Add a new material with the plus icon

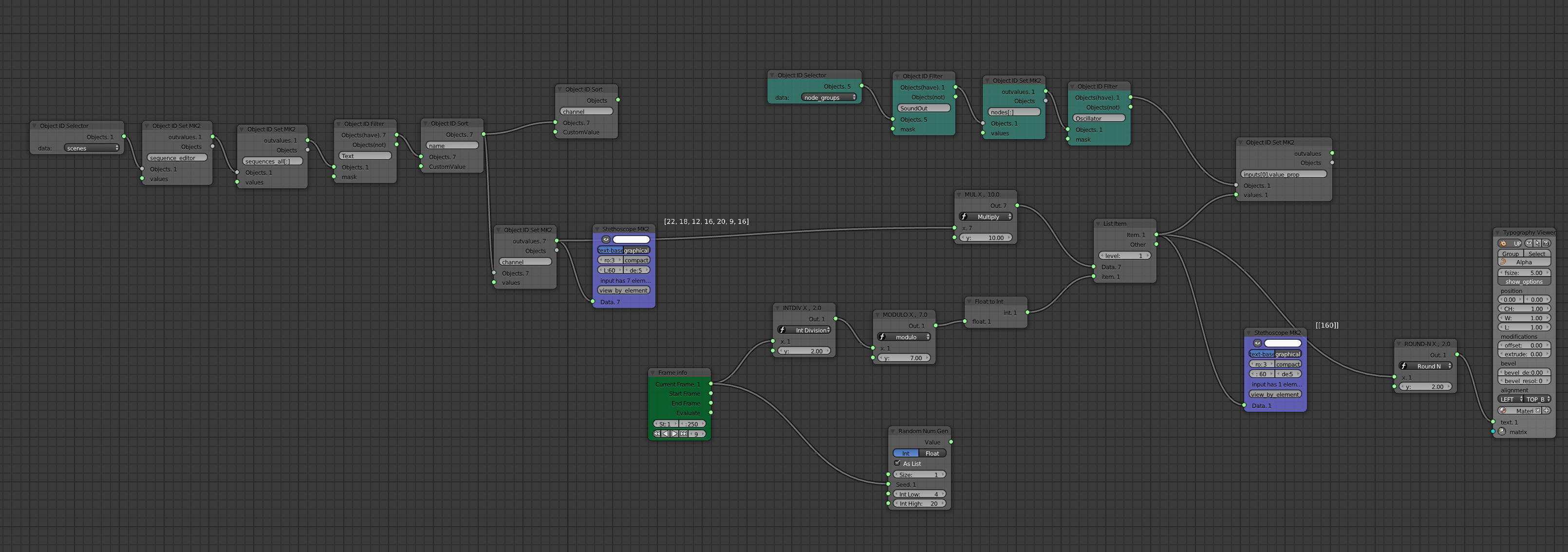coord(1546,411)
